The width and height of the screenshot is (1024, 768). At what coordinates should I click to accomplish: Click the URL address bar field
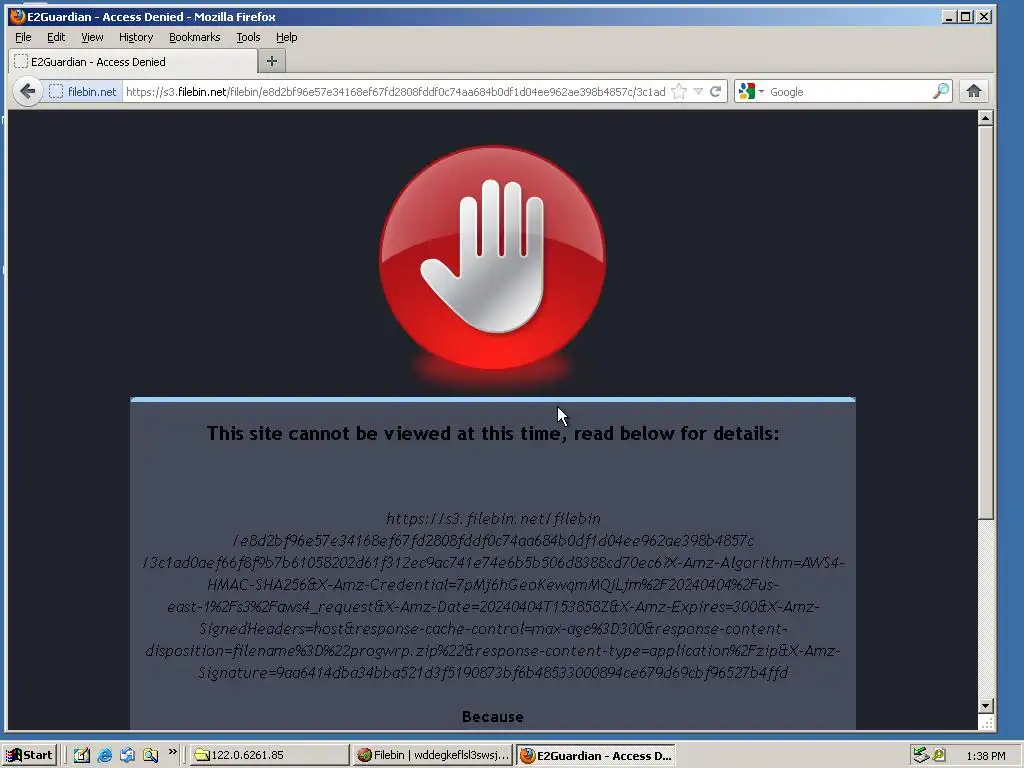click(x=395, y=91)
